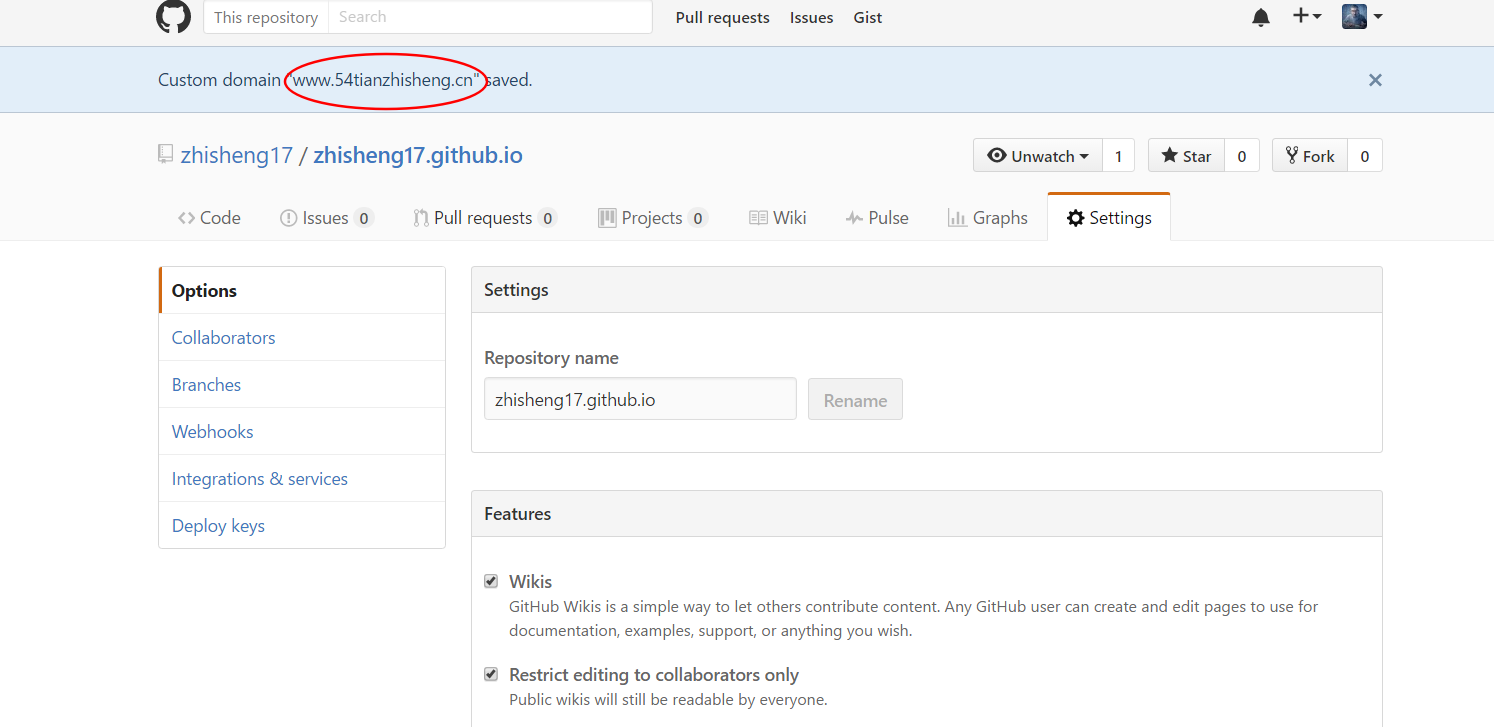The image size is (1494, 727).
Task: Click the Settings panel heading text
Action: point(516,290)
